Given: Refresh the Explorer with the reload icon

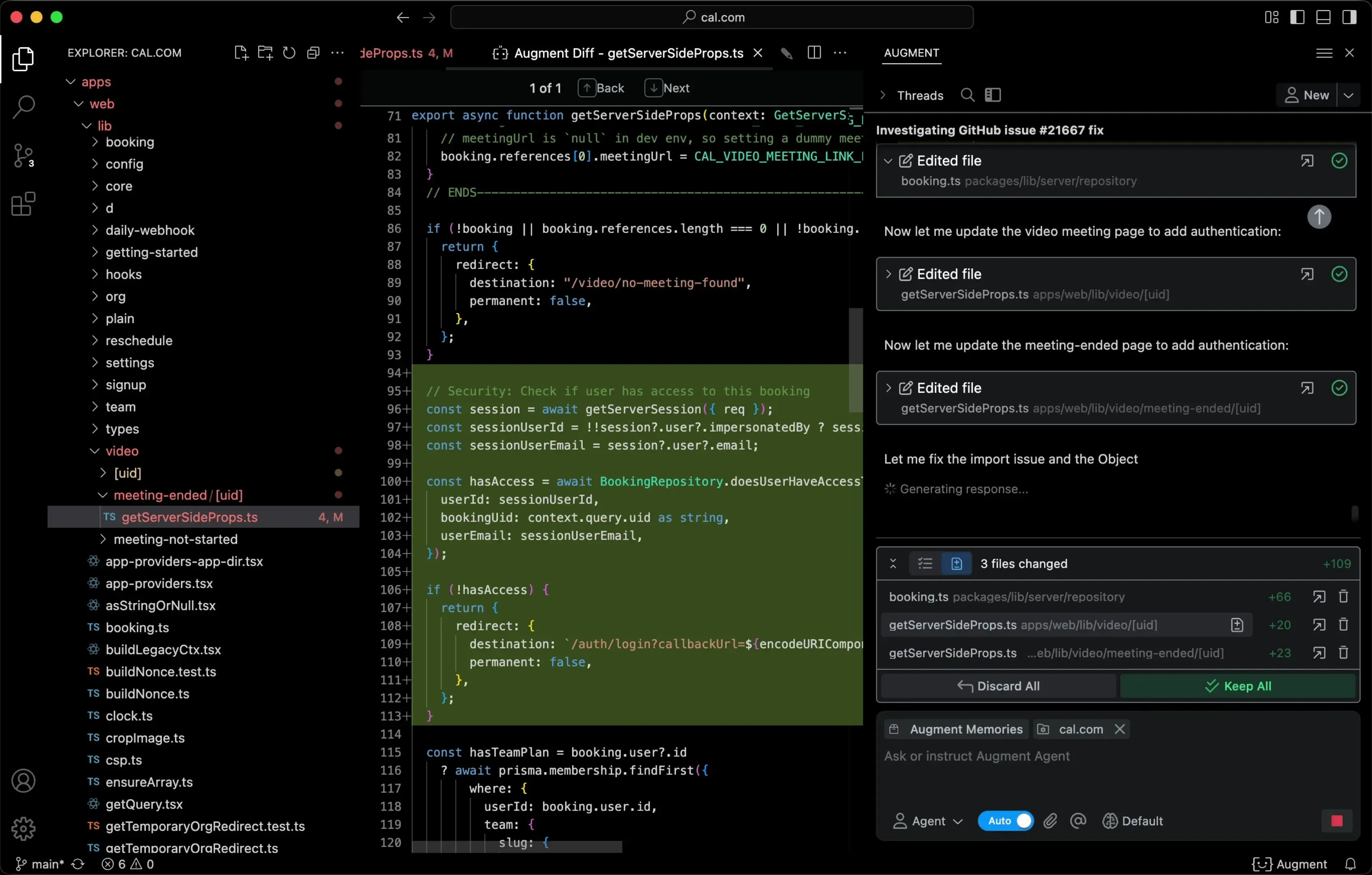Looking at the screenshot, I should tap(290, 52).
